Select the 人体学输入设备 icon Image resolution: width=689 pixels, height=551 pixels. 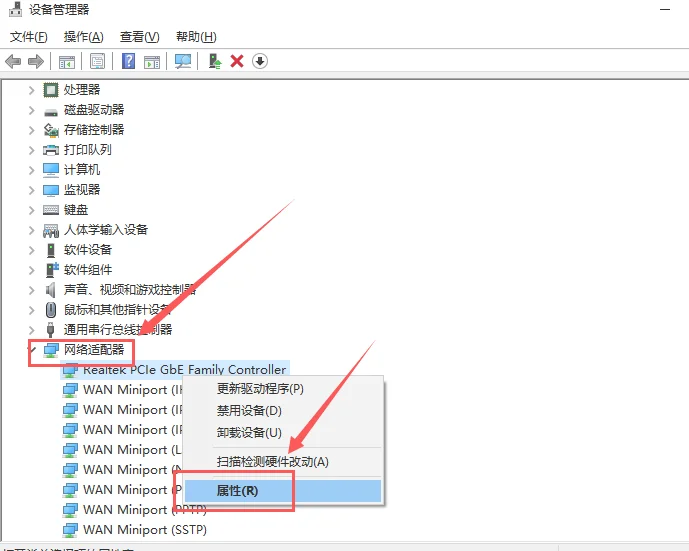[51, 230]
